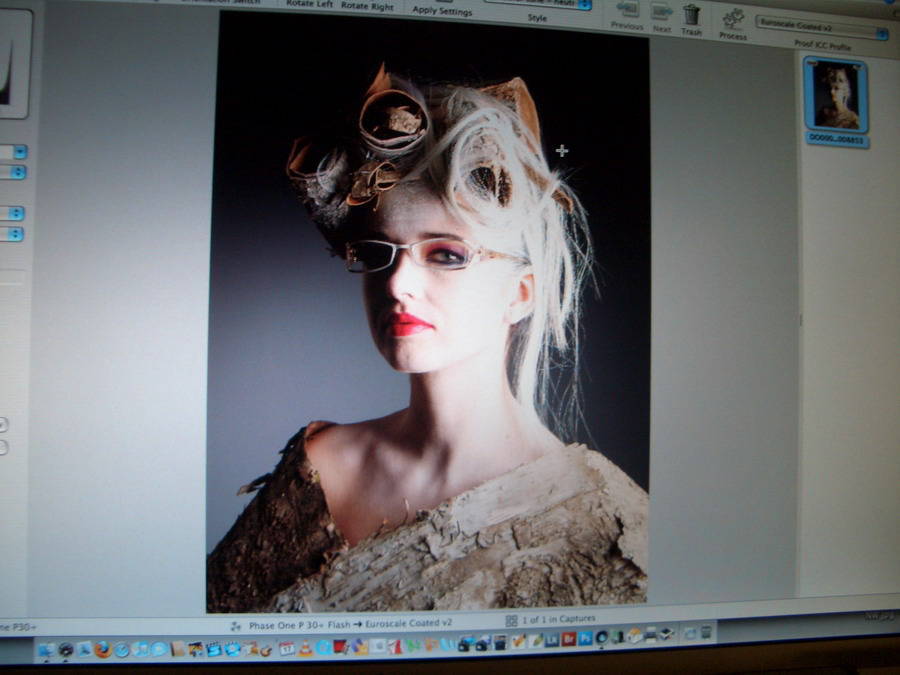Go to the Previous capture
This screenshot has height=675, width=900.
click(x=627, y=10)
